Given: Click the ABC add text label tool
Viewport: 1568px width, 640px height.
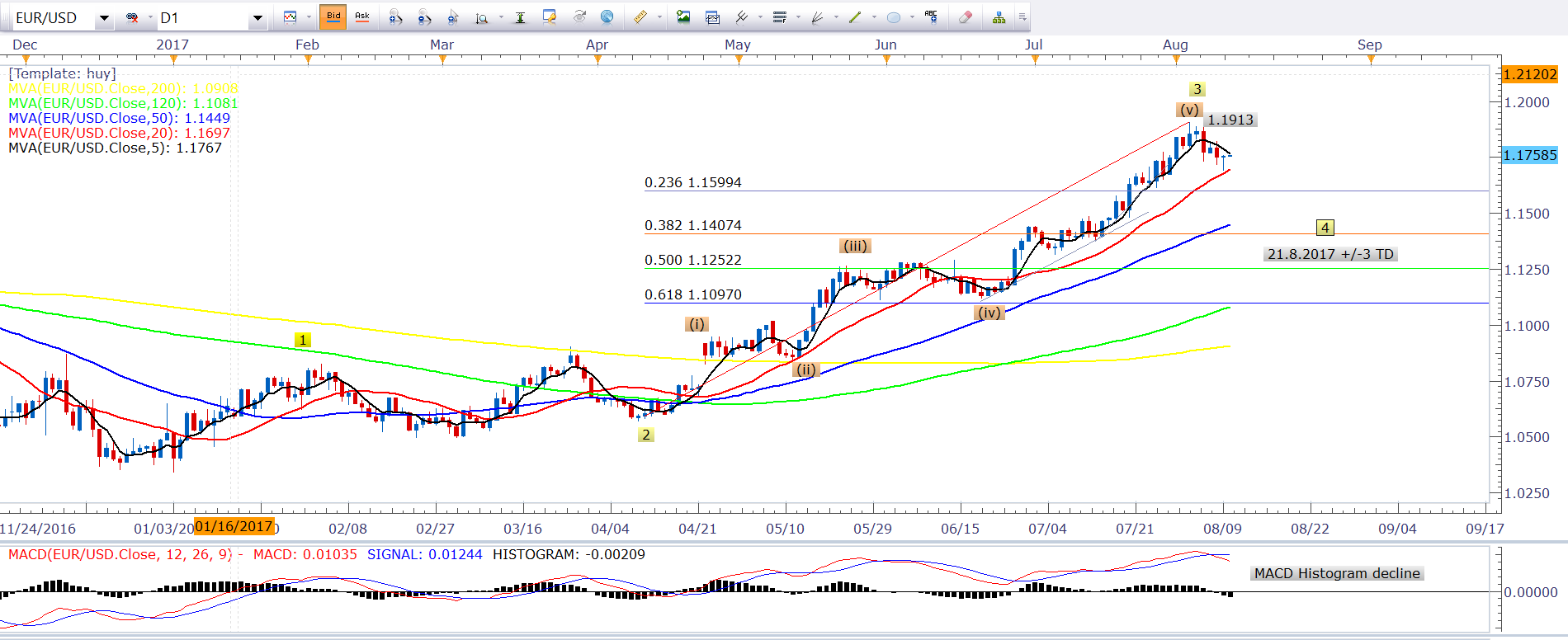Looking at the screenshot, I should click(x=931, y=17).
